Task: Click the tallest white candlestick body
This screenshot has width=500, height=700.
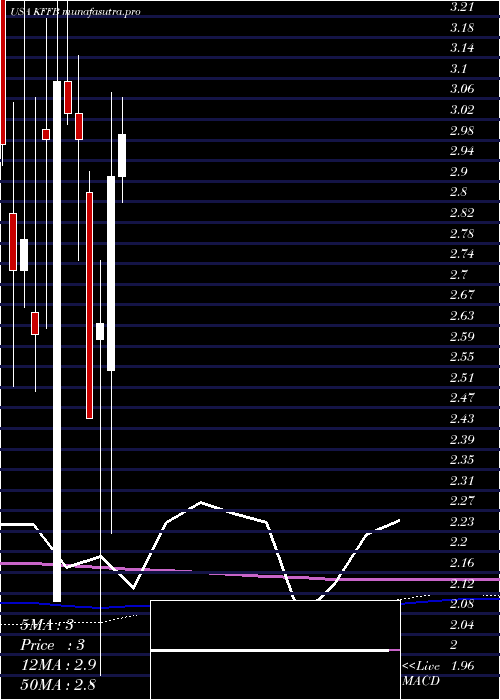Action: 57,341
